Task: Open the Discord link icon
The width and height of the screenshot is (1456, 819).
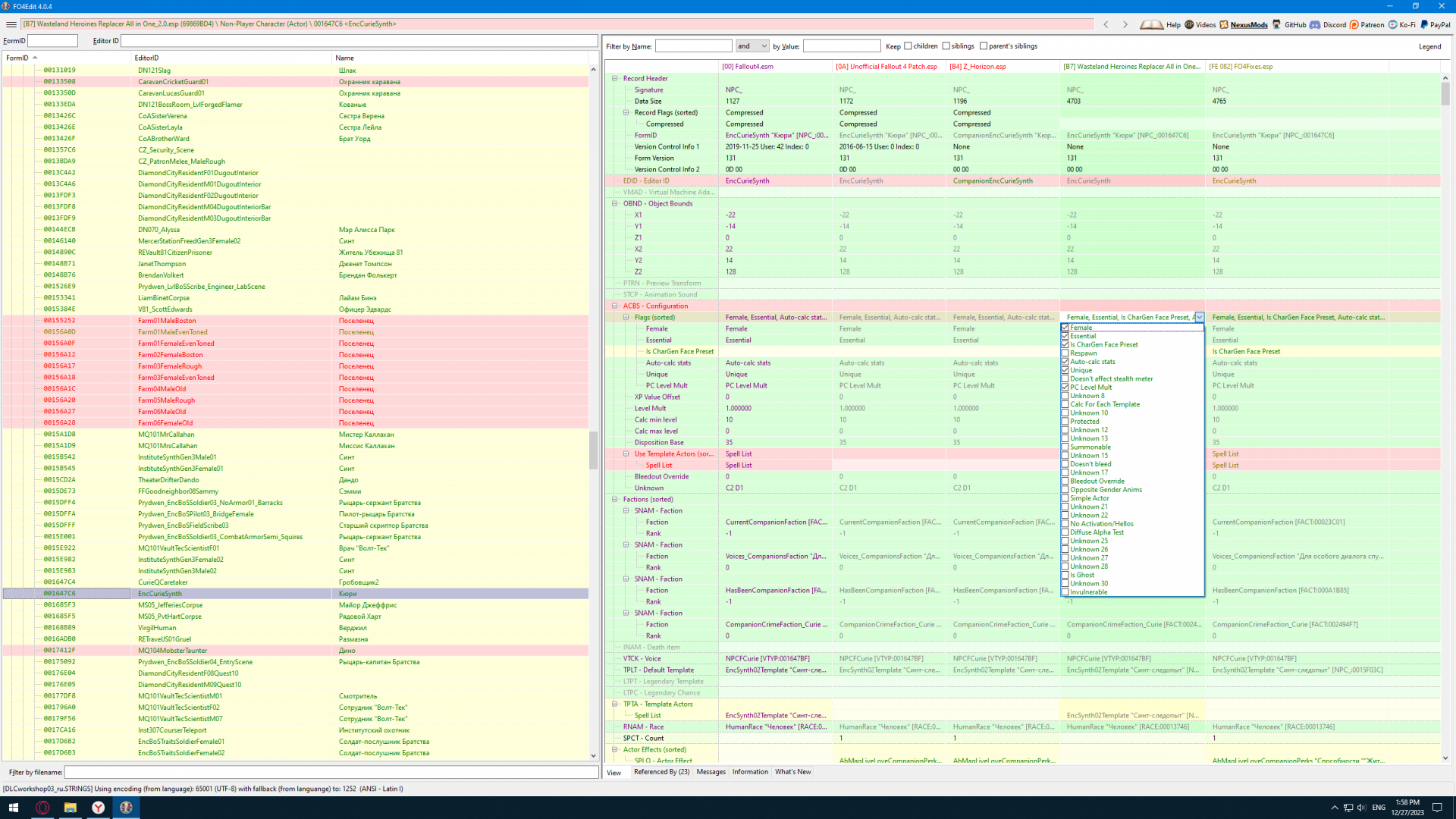Action: [x=1315, y=24]
